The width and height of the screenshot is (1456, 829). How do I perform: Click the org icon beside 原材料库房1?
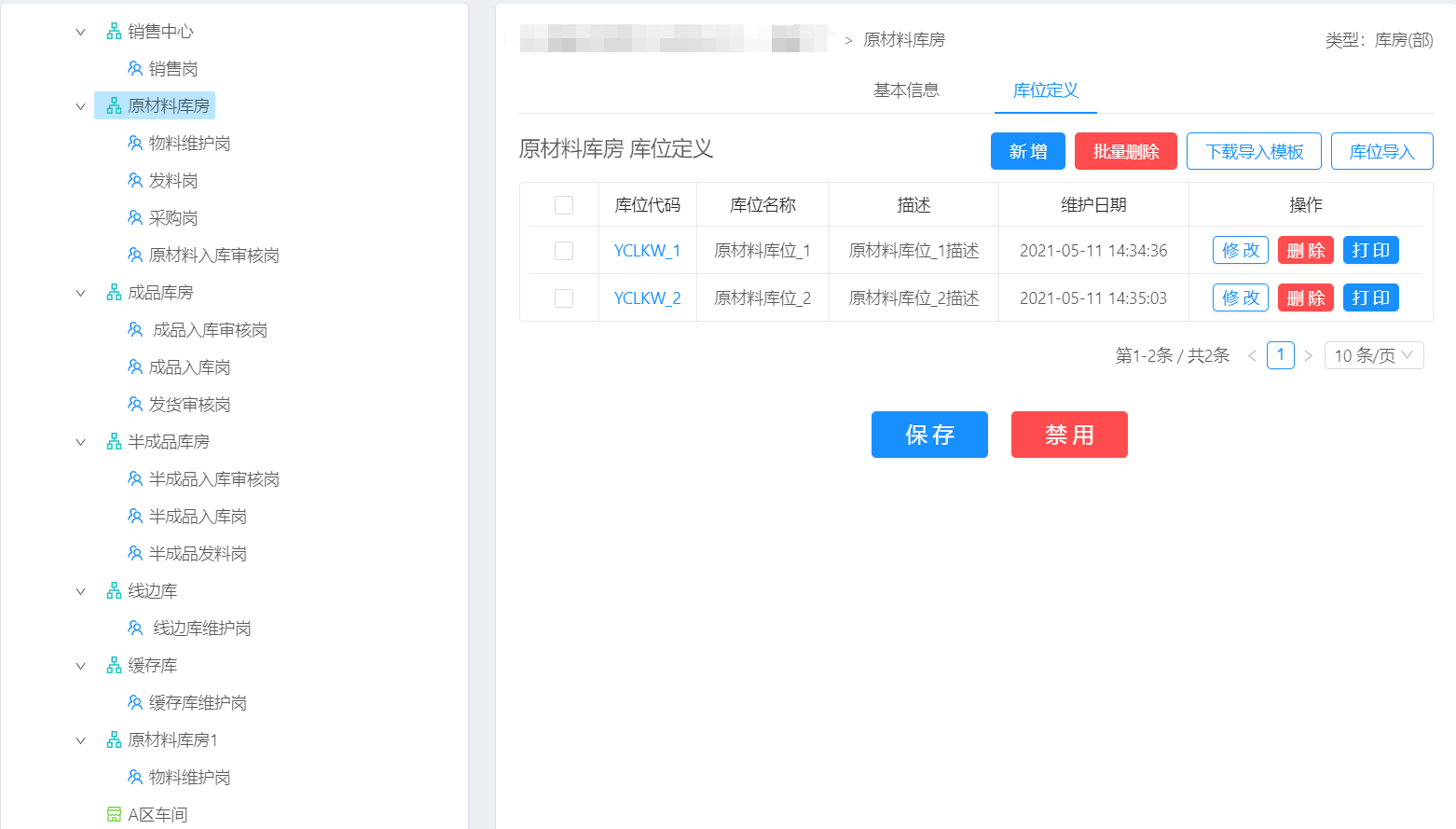point(114,740)
